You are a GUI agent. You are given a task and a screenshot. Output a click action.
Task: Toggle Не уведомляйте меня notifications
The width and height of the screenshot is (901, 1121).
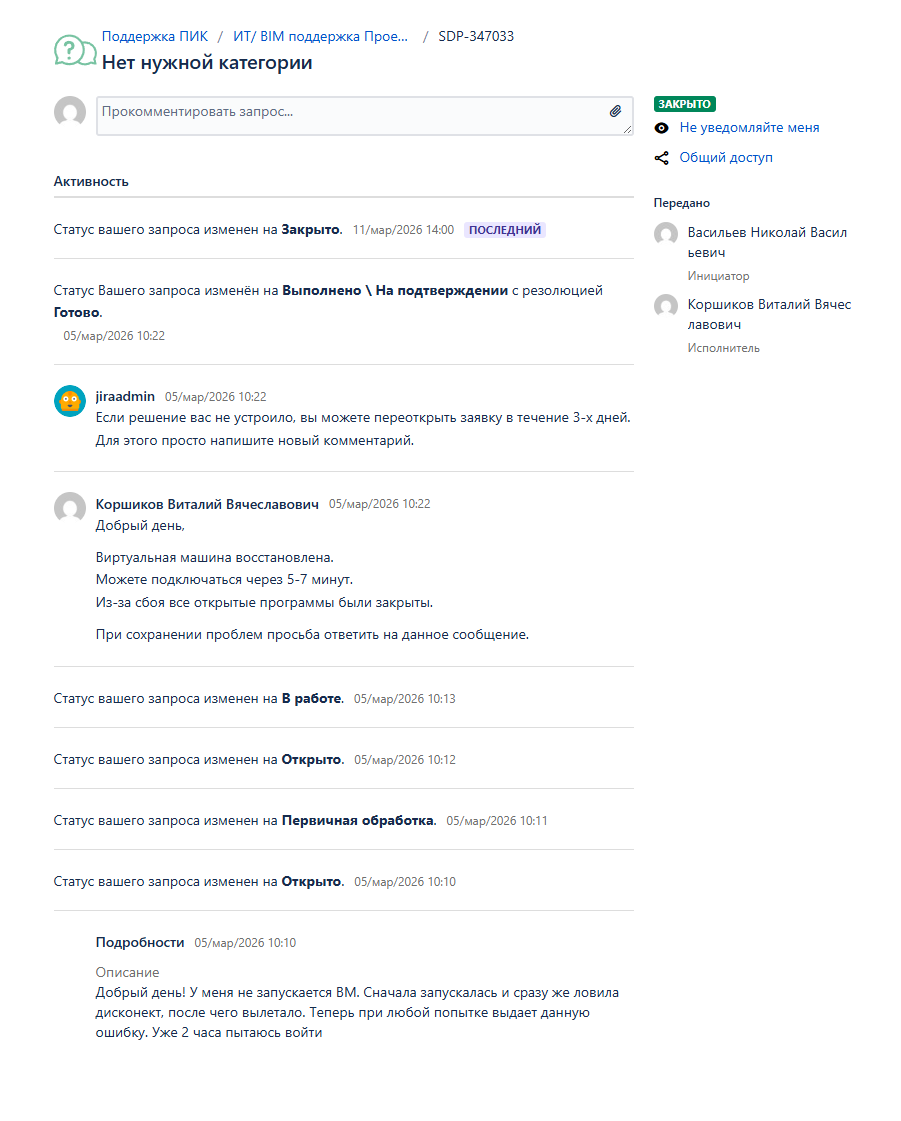pos(749,128)
